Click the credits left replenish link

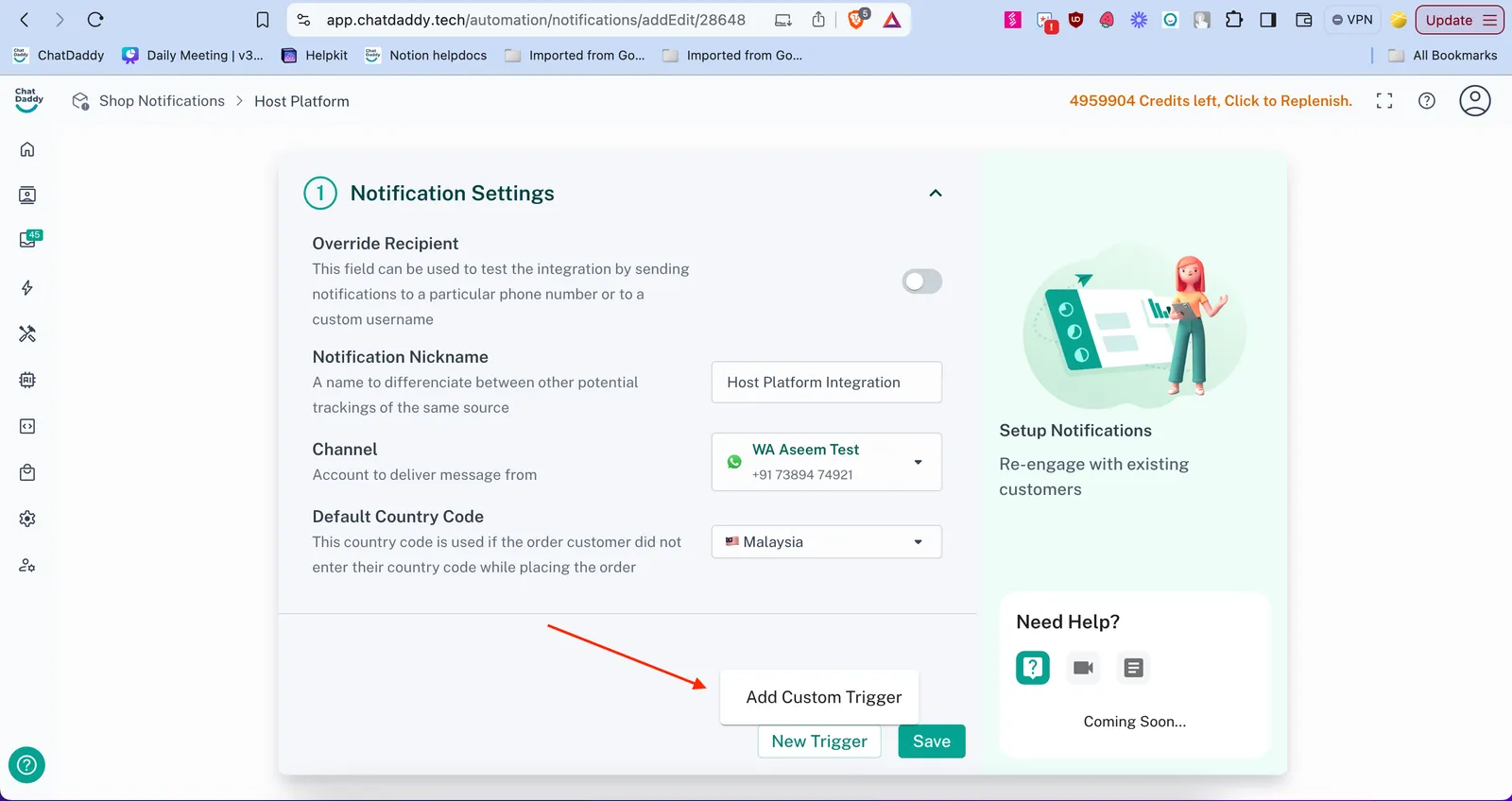(x=1210, y=101)
